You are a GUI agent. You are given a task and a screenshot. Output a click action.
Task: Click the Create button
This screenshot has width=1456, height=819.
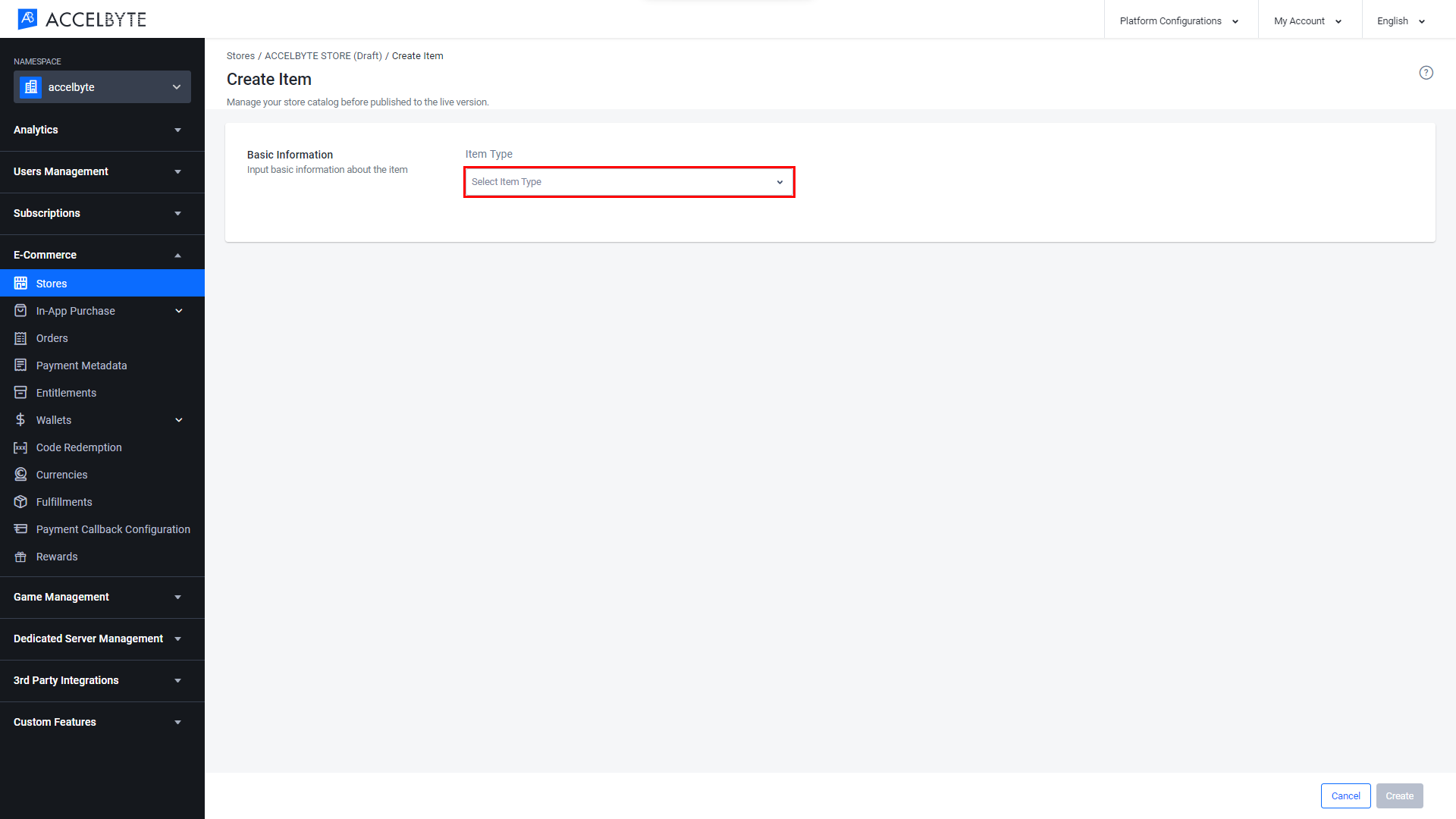(x=1399, y=795)
